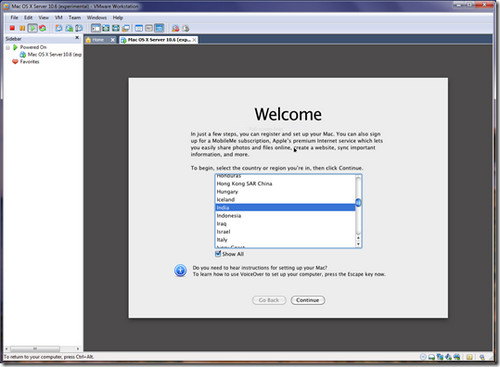Select Hungary in the country list
This screenshot has height=367, width=500.
click(285, 192)
